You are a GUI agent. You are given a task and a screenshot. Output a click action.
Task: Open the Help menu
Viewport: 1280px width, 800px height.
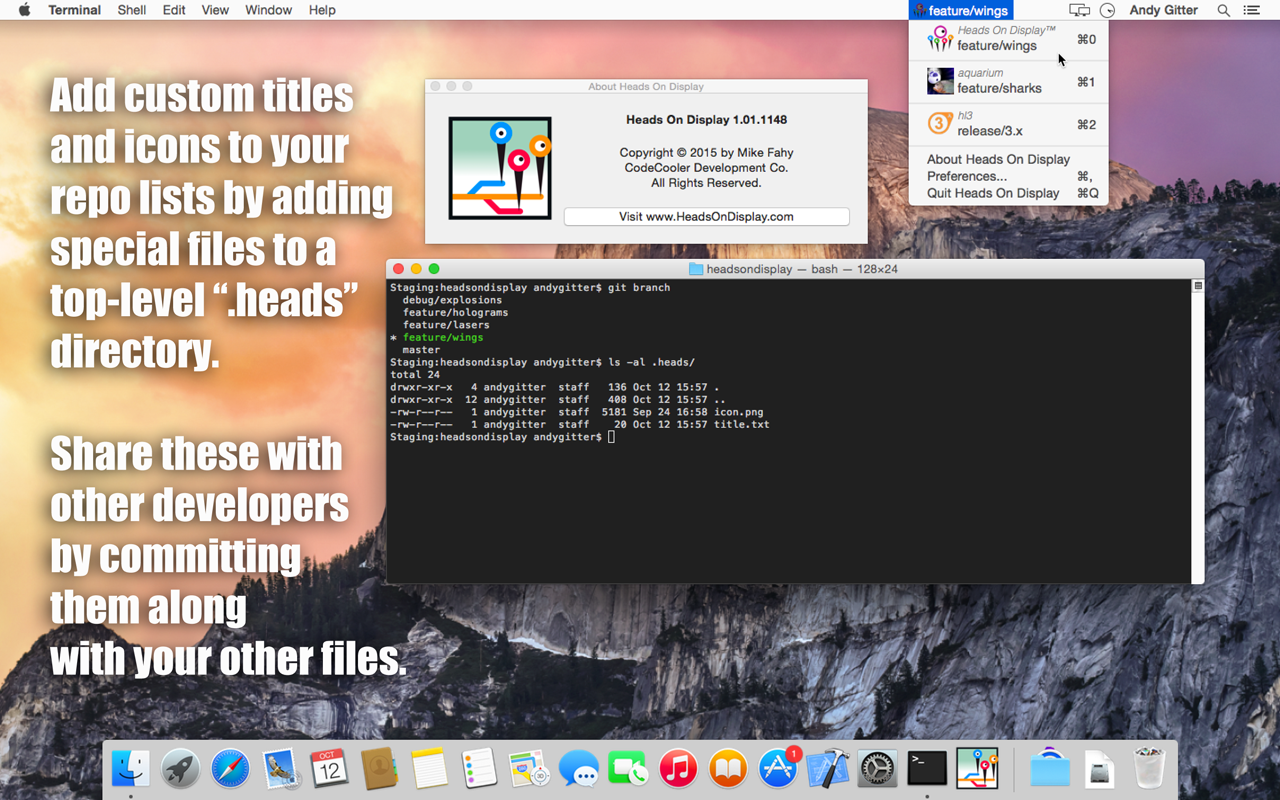(322, 10)
